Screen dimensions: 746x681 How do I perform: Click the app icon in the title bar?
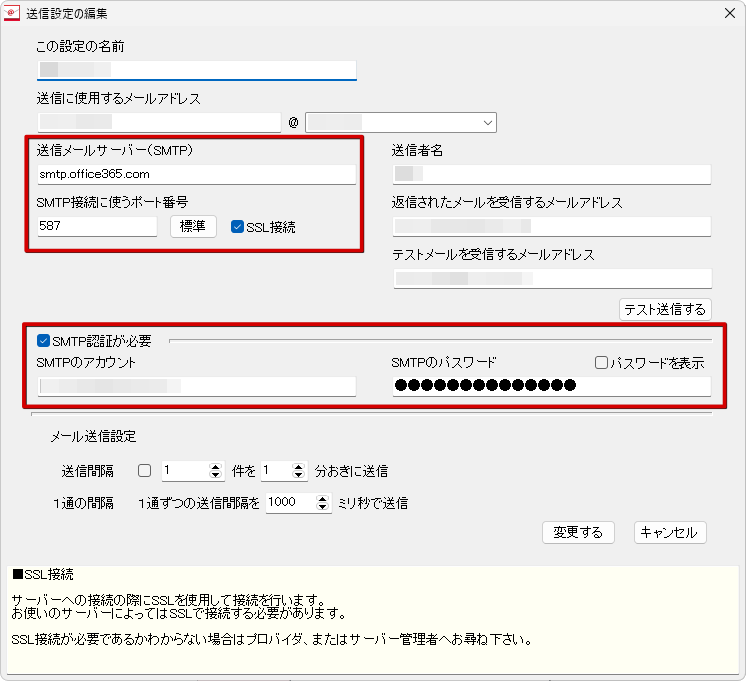click(x=14, y=14)
